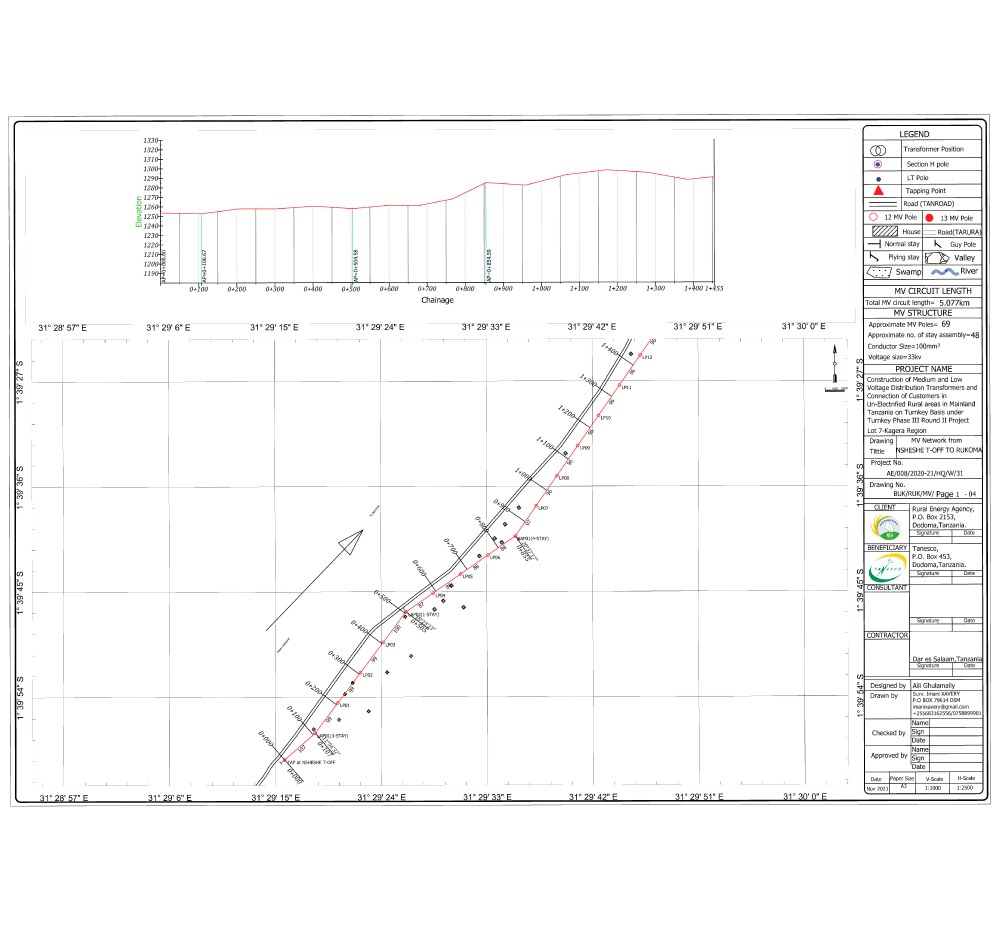Click the hatched House symbol in legend
The image size is (1001, 930).
point(885,230)
